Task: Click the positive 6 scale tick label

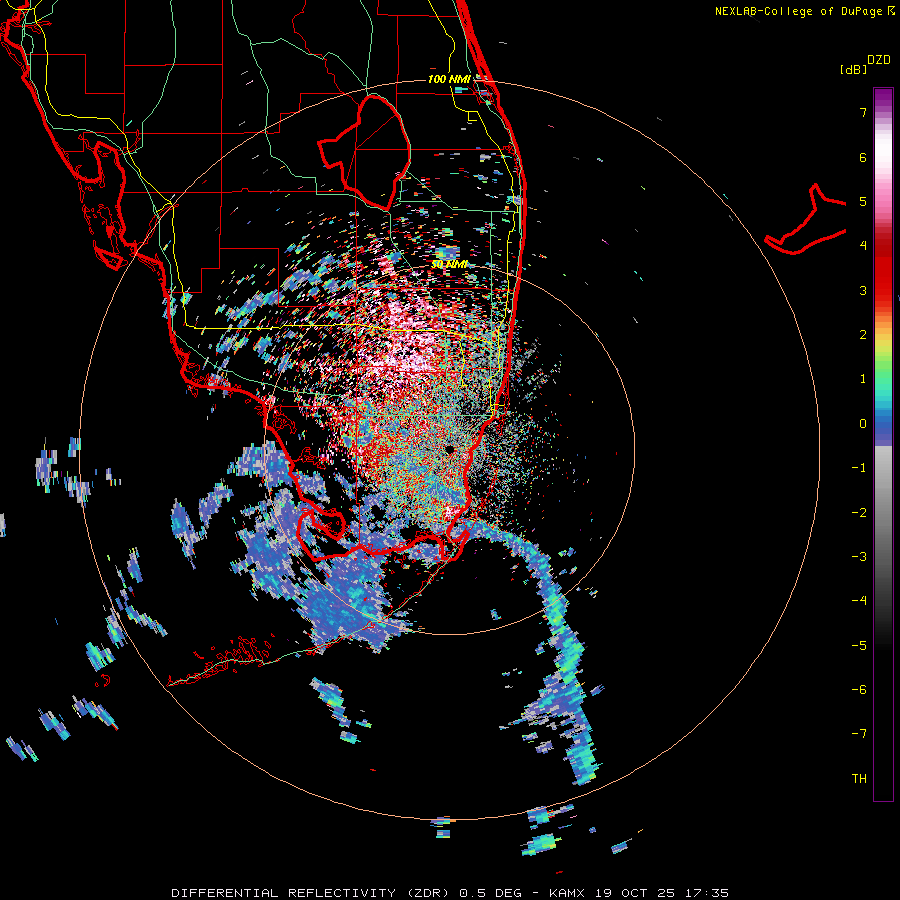Action: (863, 157)
